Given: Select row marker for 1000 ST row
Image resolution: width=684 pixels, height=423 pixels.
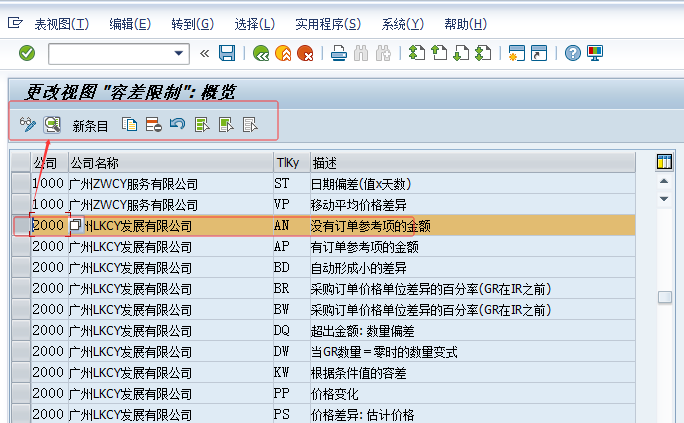Looking at the screenshot, I should point(21,184).
